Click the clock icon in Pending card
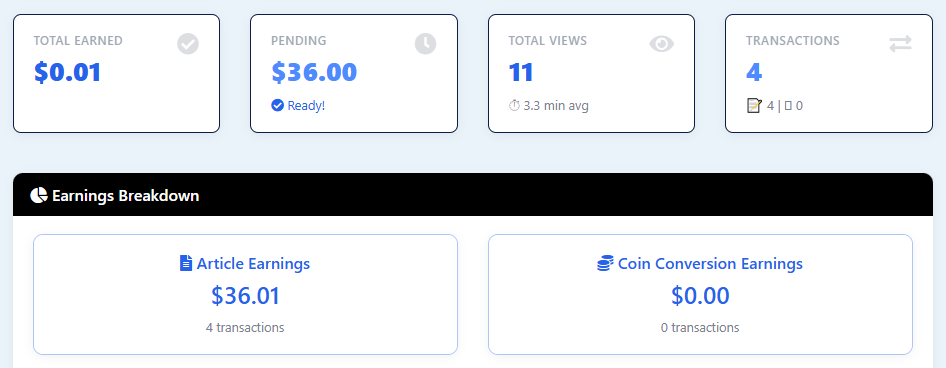The image size is (946, 368). pos(425,44)
